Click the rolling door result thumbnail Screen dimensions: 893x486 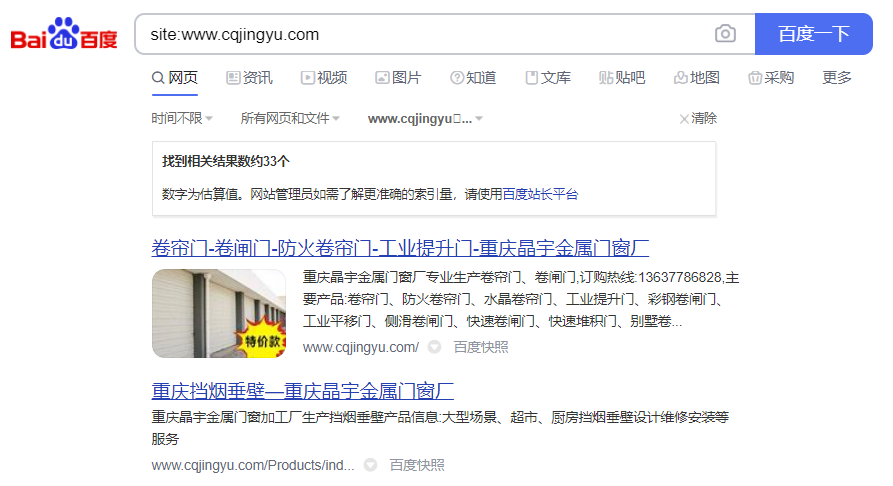coord(219,313)
